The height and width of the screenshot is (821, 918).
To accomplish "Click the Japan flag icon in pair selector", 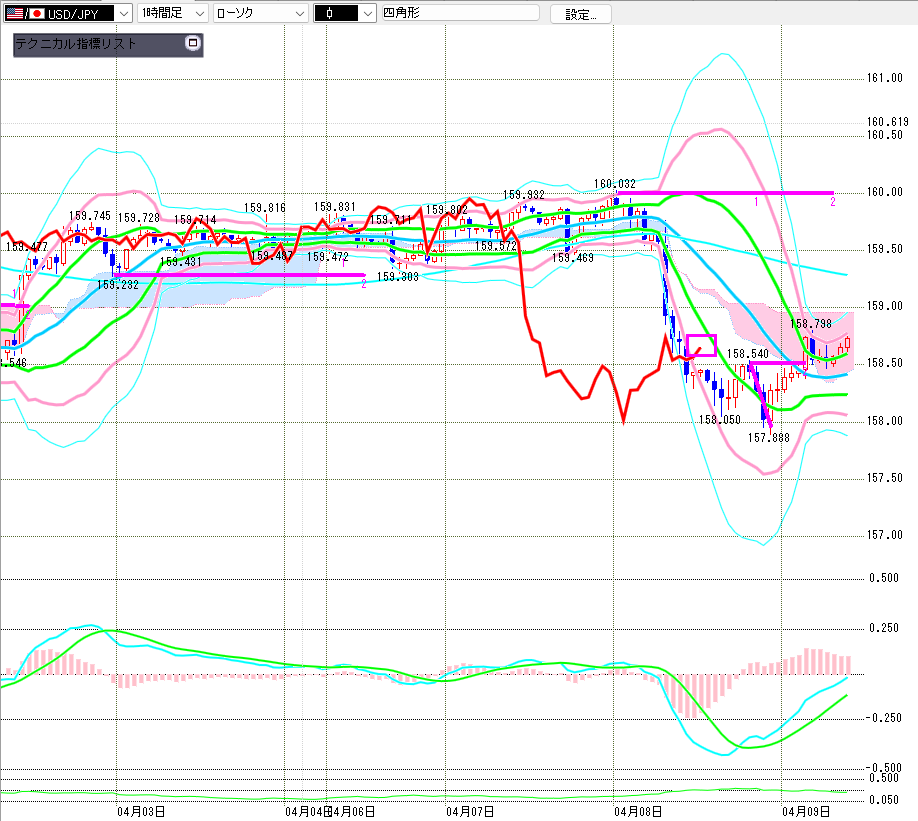I will pos(36,13).
